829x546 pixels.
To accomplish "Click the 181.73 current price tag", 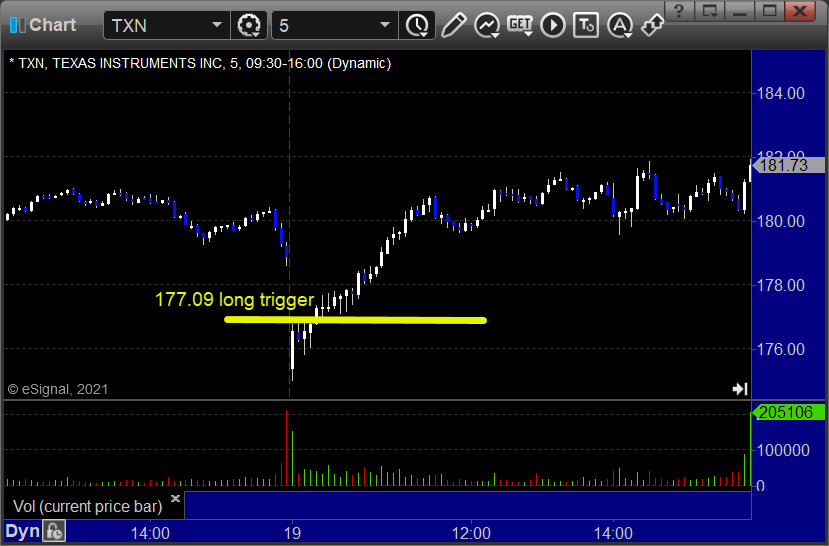I will [x=787, y=165].
